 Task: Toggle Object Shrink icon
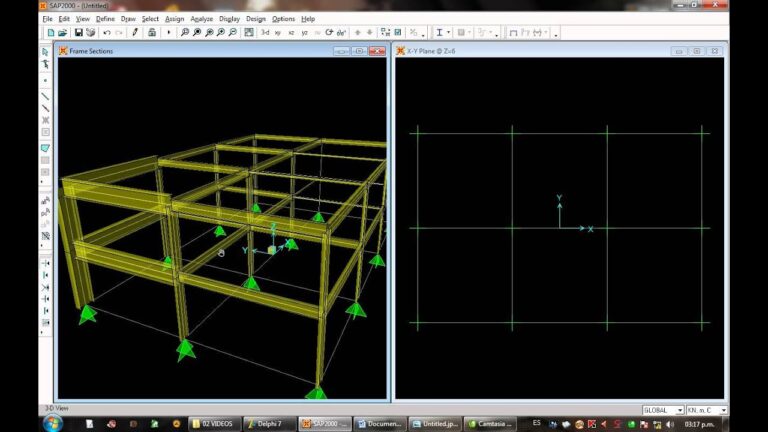tap(385, 33)
